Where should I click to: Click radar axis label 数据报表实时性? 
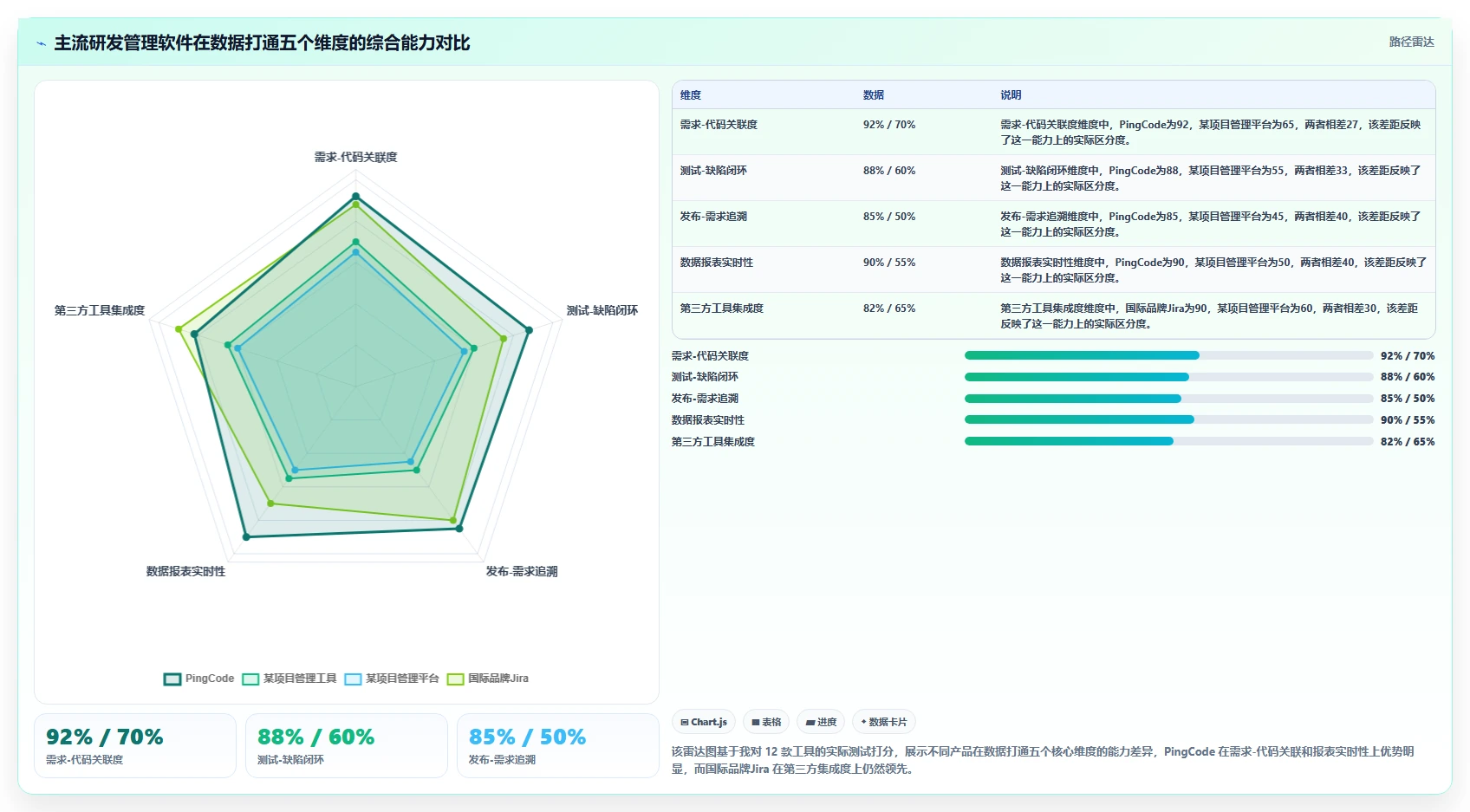(x=185, y=571)
